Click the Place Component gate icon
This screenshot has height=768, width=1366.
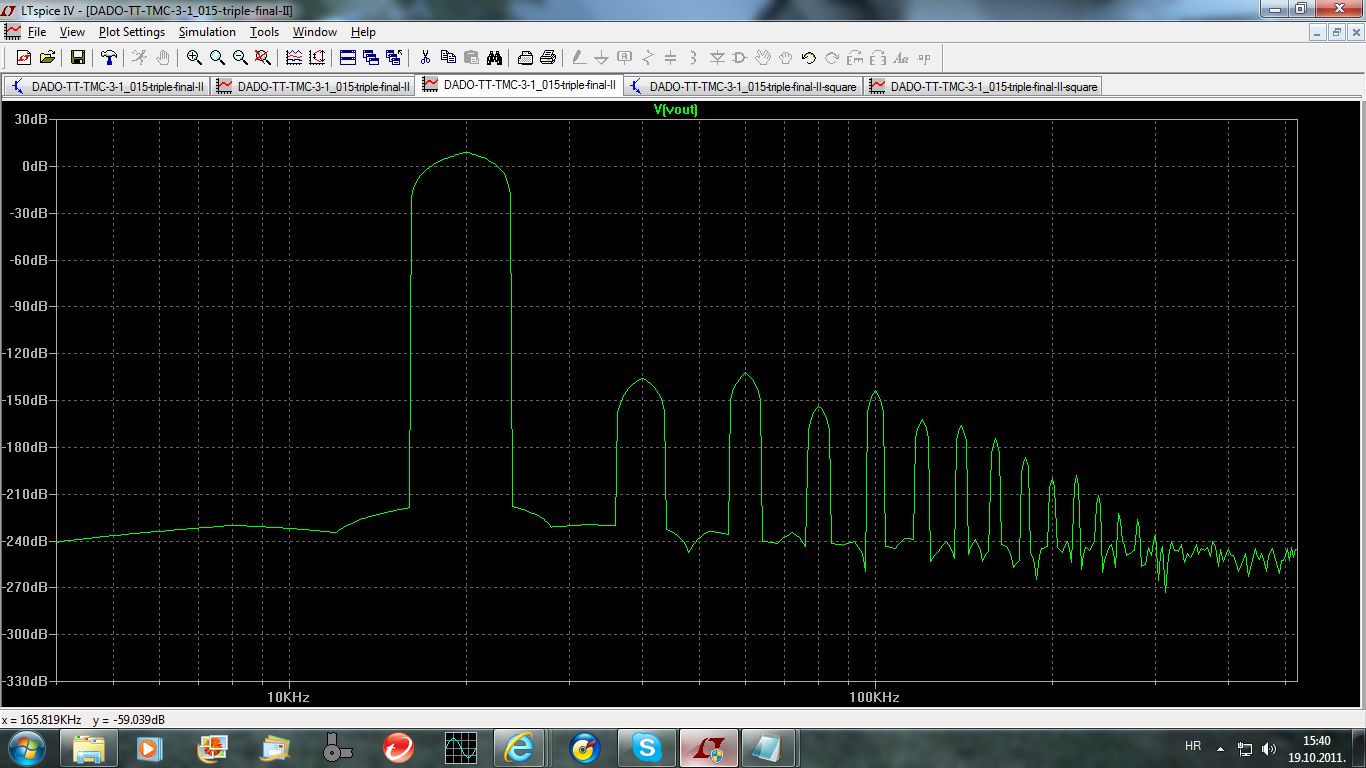click(x=740, y=58)
